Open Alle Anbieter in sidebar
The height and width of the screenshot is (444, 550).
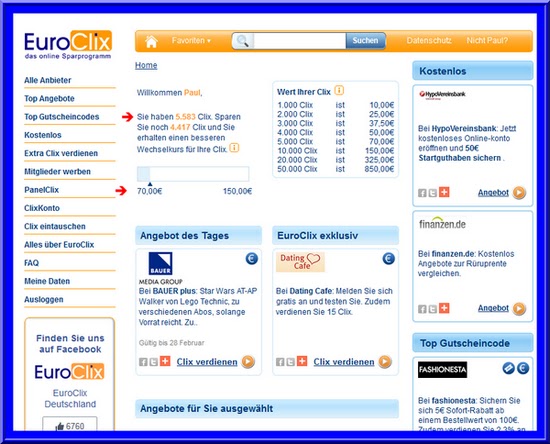48,80
